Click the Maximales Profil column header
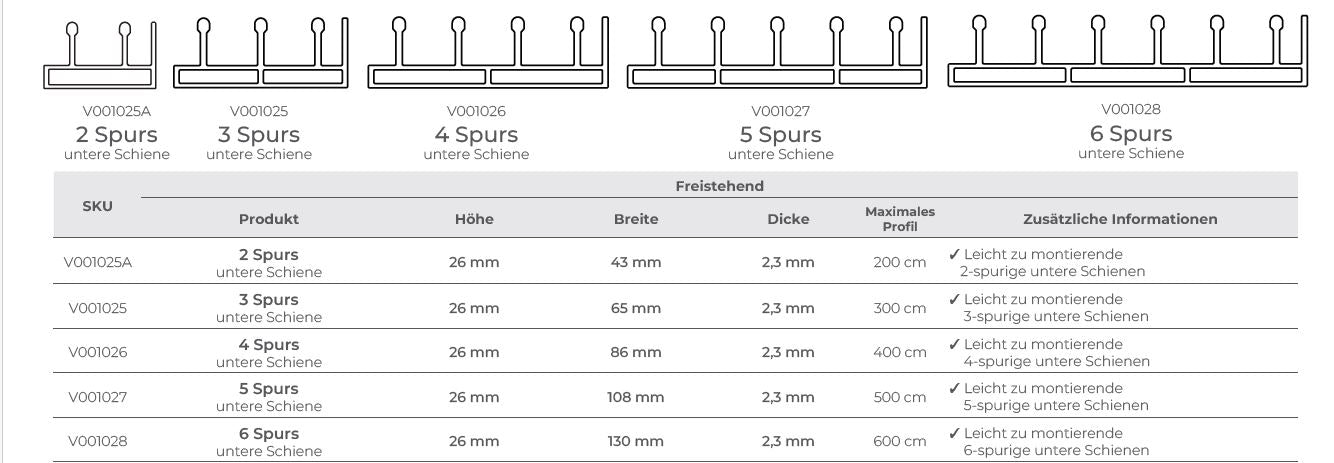This screenshot has width=1334, height=463. tap(899, 218)
